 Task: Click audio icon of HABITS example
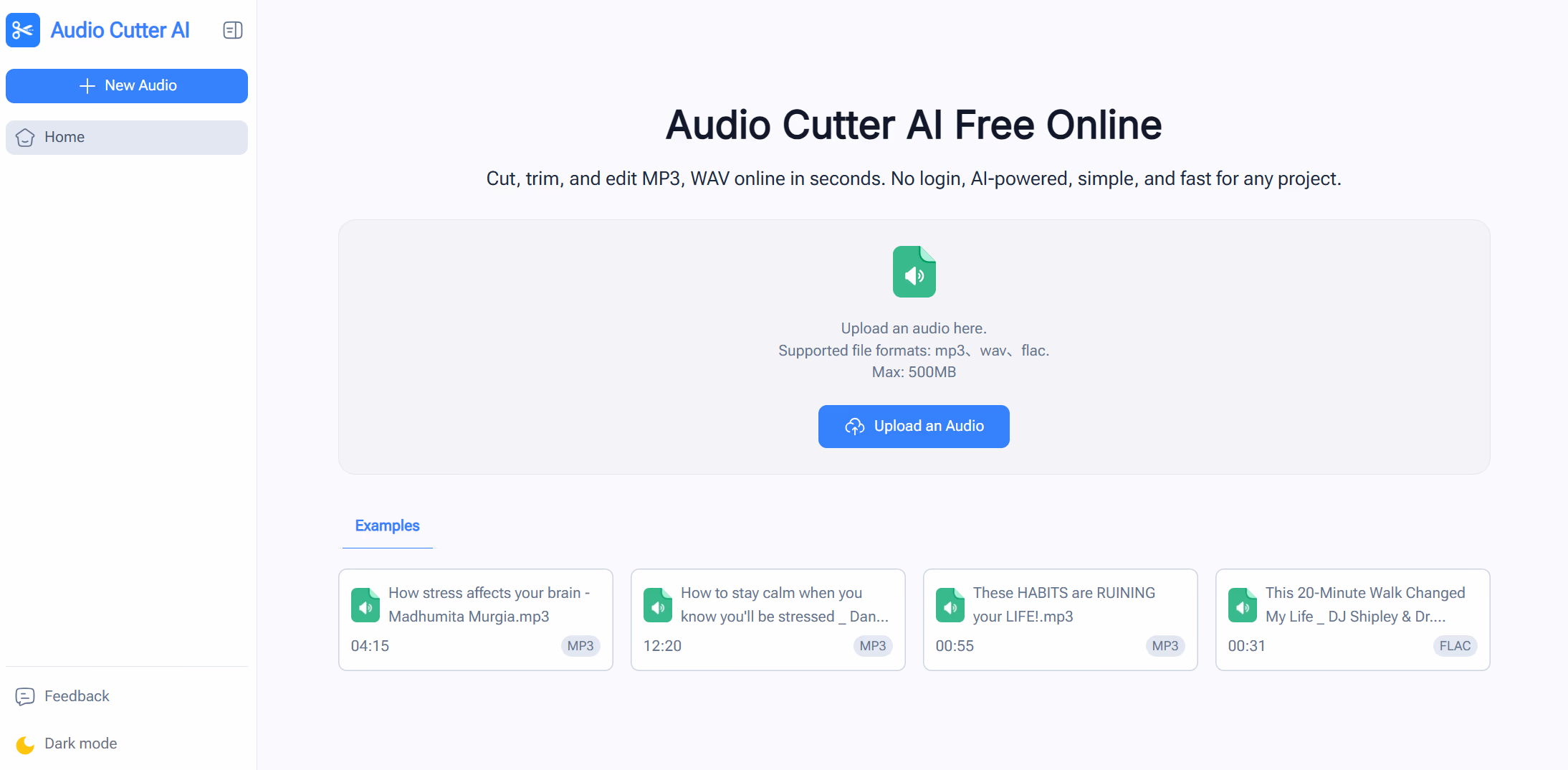[950, 606]
